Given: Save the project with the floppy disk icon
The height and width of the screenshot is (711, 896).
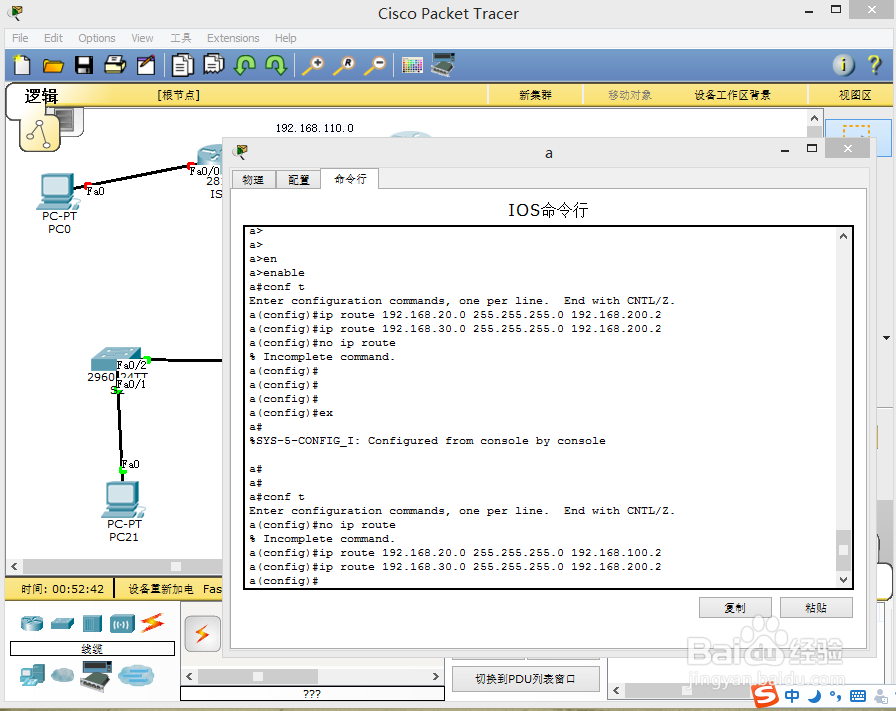Looking at the screenshot, I should pos(84,65).
